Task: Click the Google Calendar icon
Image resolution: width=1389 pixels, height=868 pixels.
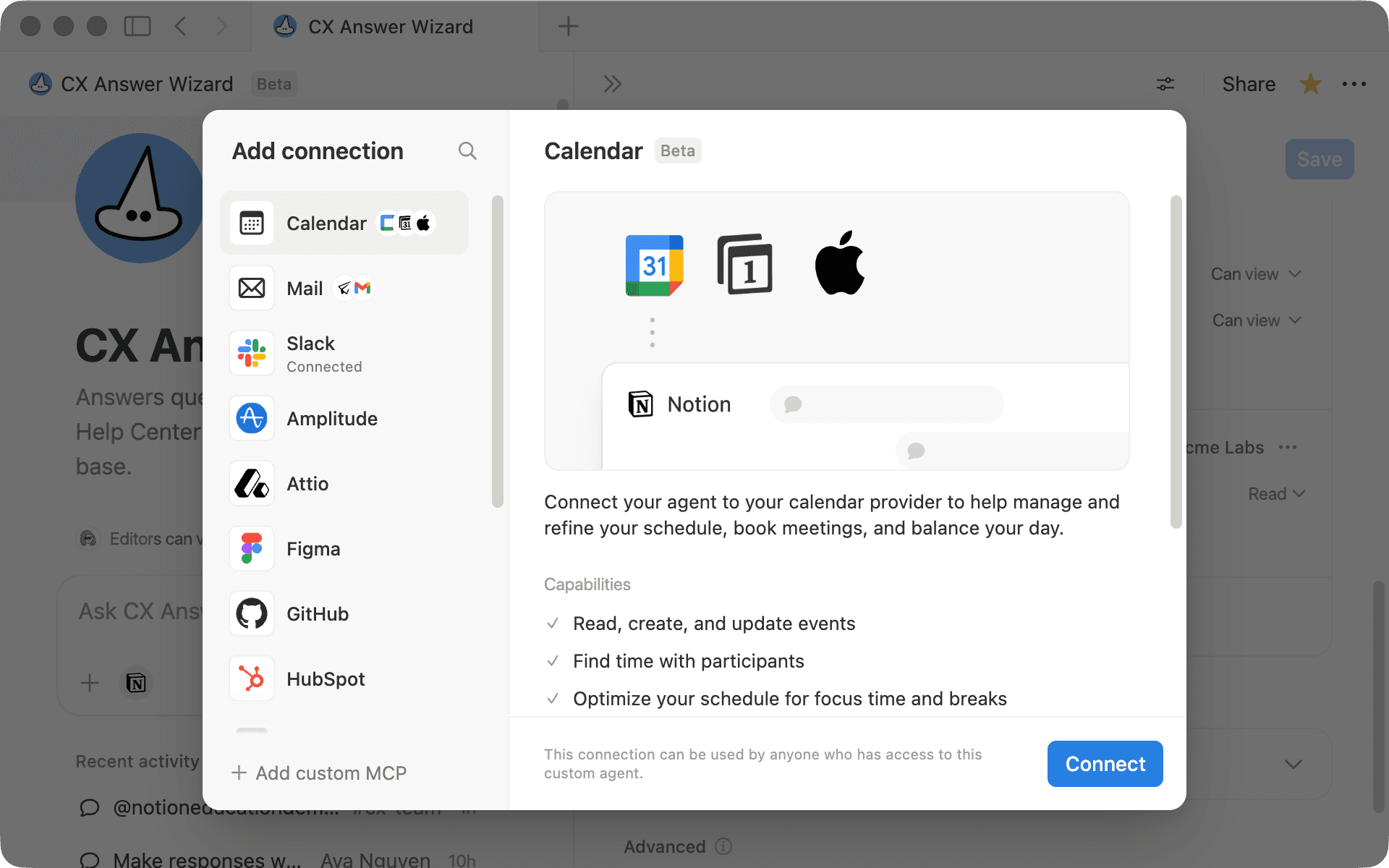Action: click(654, 265)
